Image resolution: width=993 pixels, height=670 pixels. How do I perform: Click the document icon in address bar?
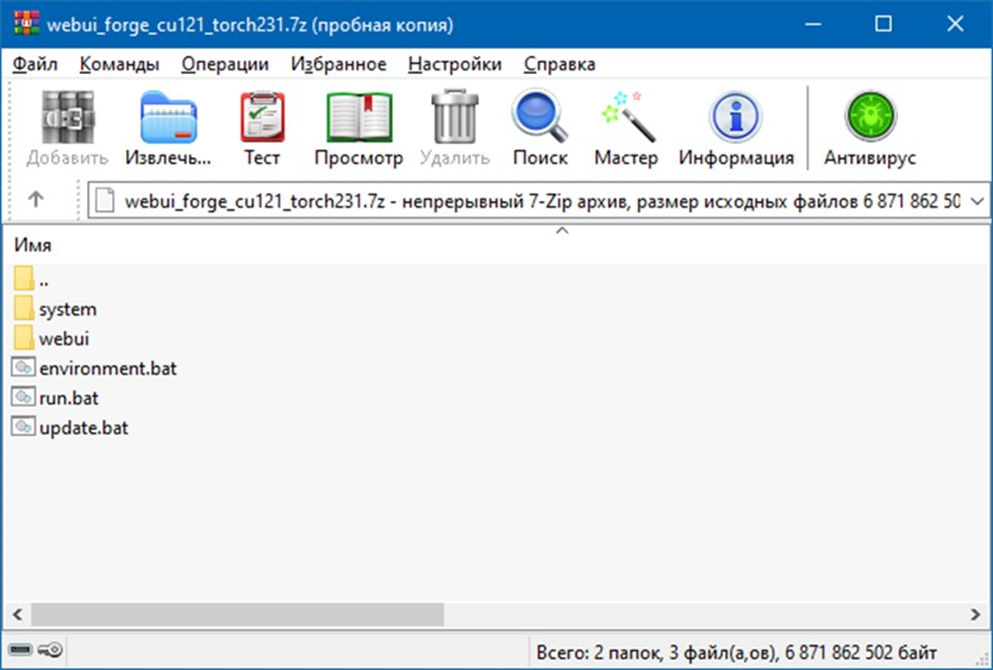pyautogui.click(x=104, y=201)
